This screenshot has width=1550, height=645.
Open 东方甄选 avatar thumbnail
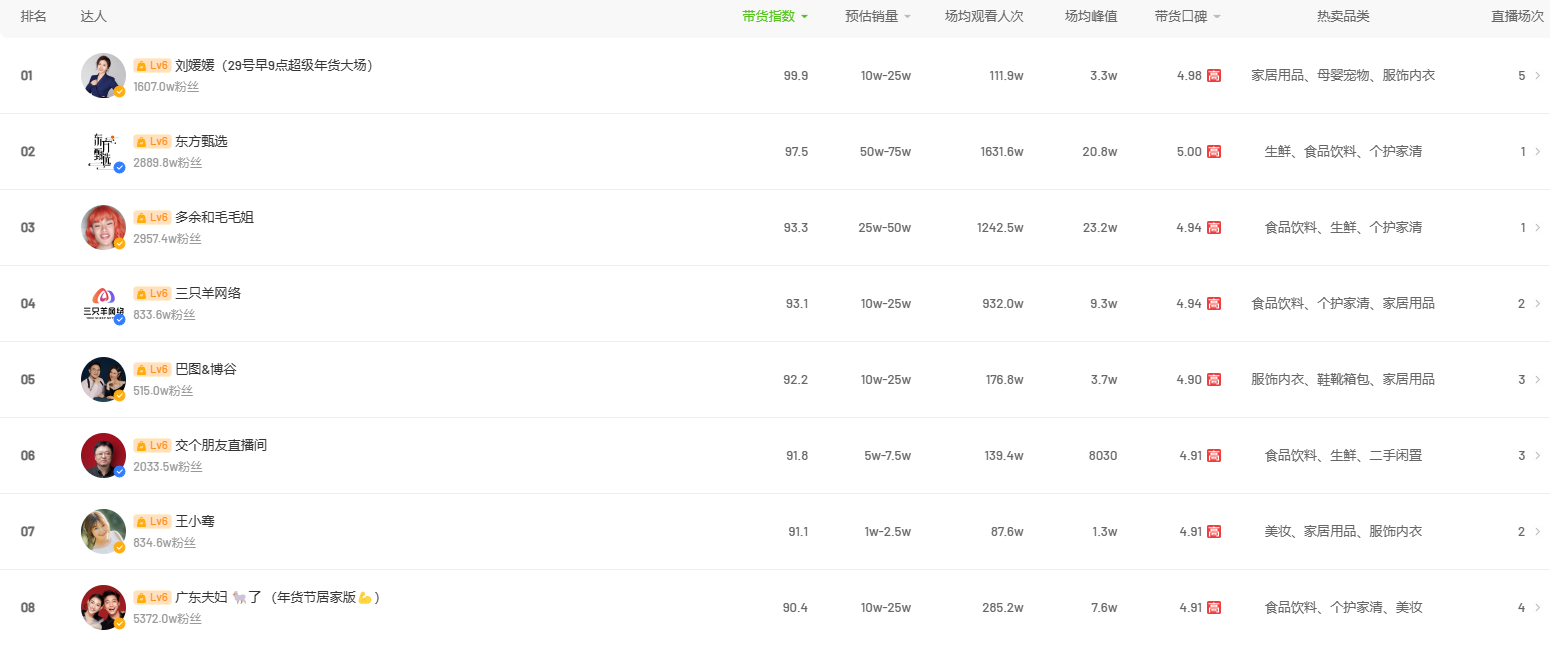103,151
